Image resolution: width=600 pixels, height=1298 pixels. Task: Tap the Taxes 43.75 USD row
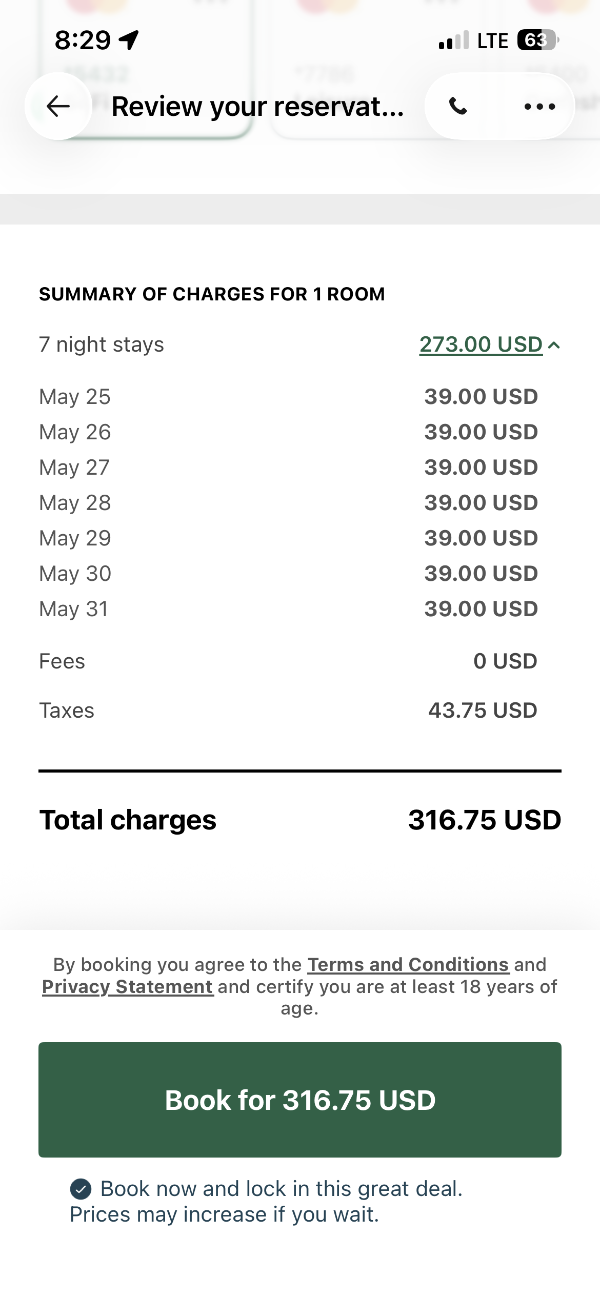[x=289, y=711]
